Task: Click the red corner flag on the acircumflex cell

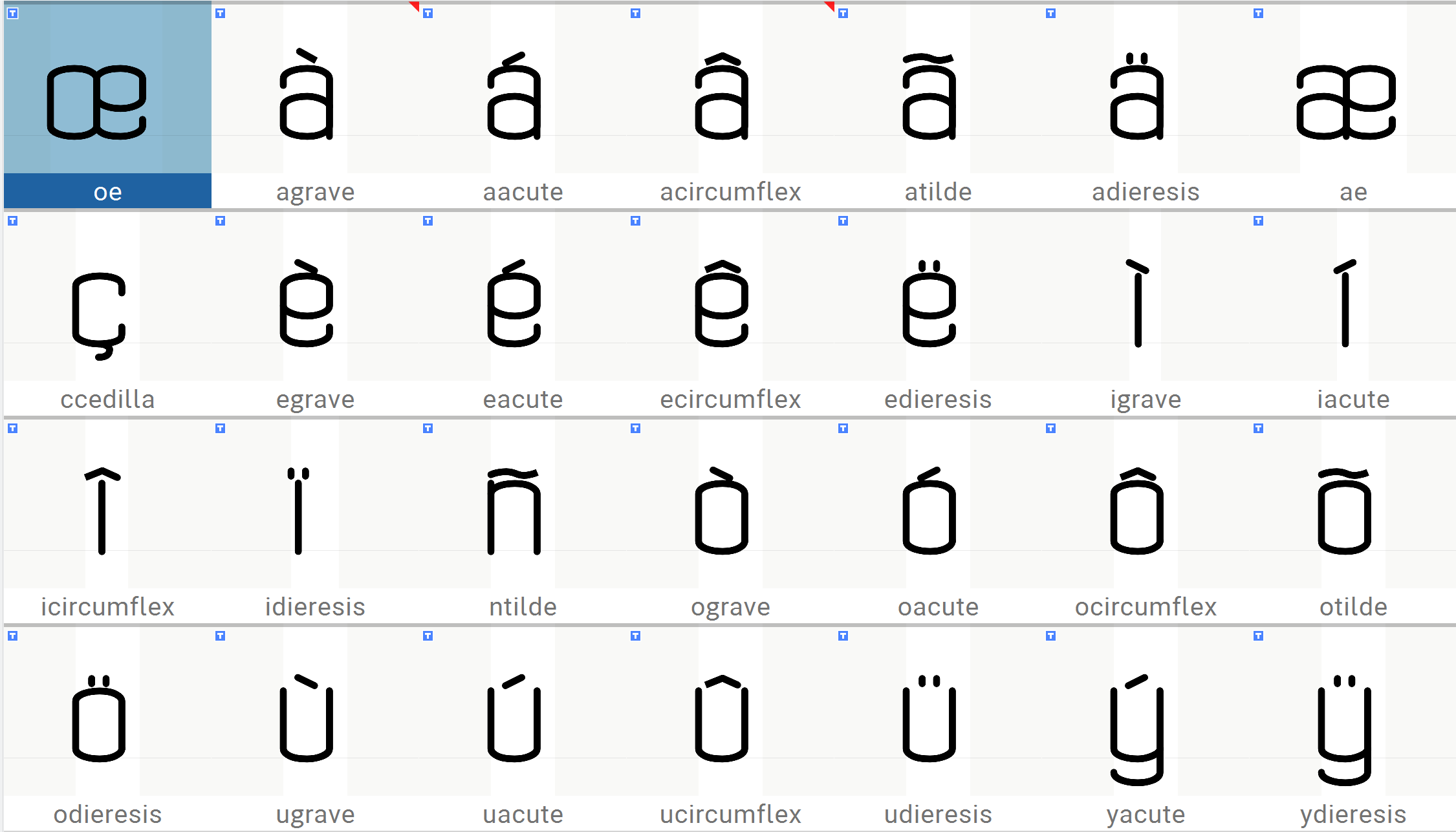Action: tap(831, 6)
